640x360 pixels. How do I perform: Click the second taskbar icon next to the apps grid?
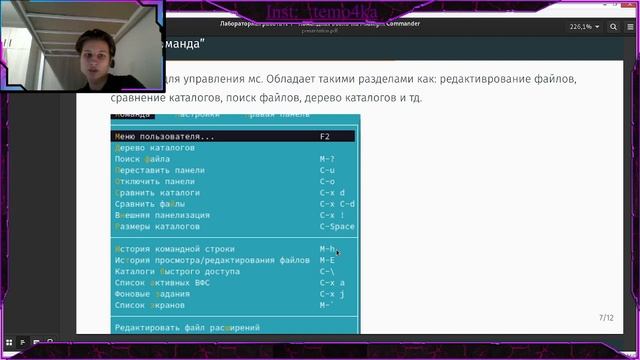(23, 342)
